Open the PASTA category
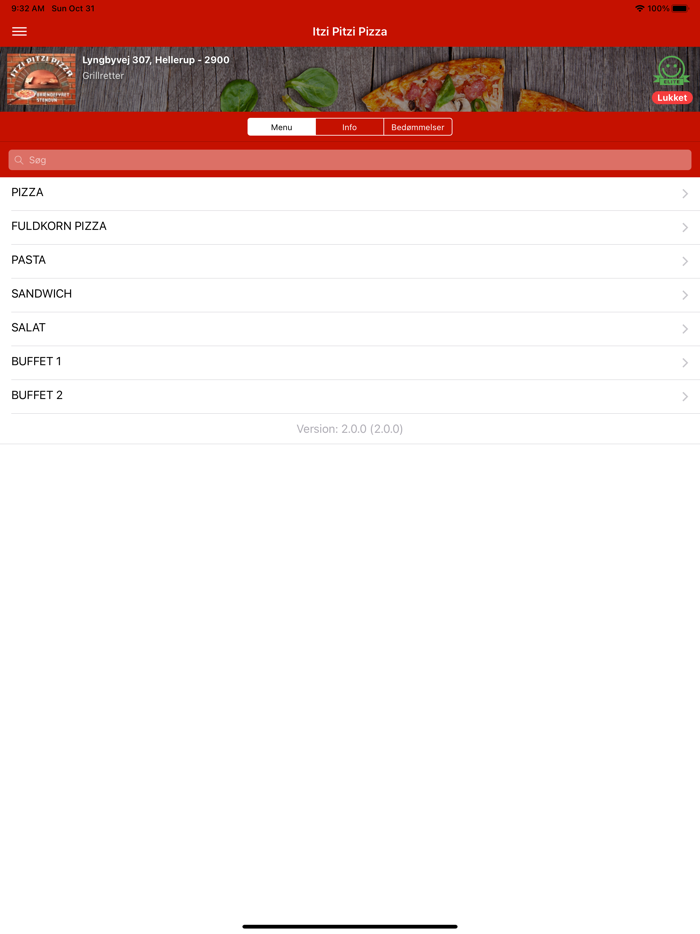The height and width of the screenshot is (934, 700). pos(350,261)
